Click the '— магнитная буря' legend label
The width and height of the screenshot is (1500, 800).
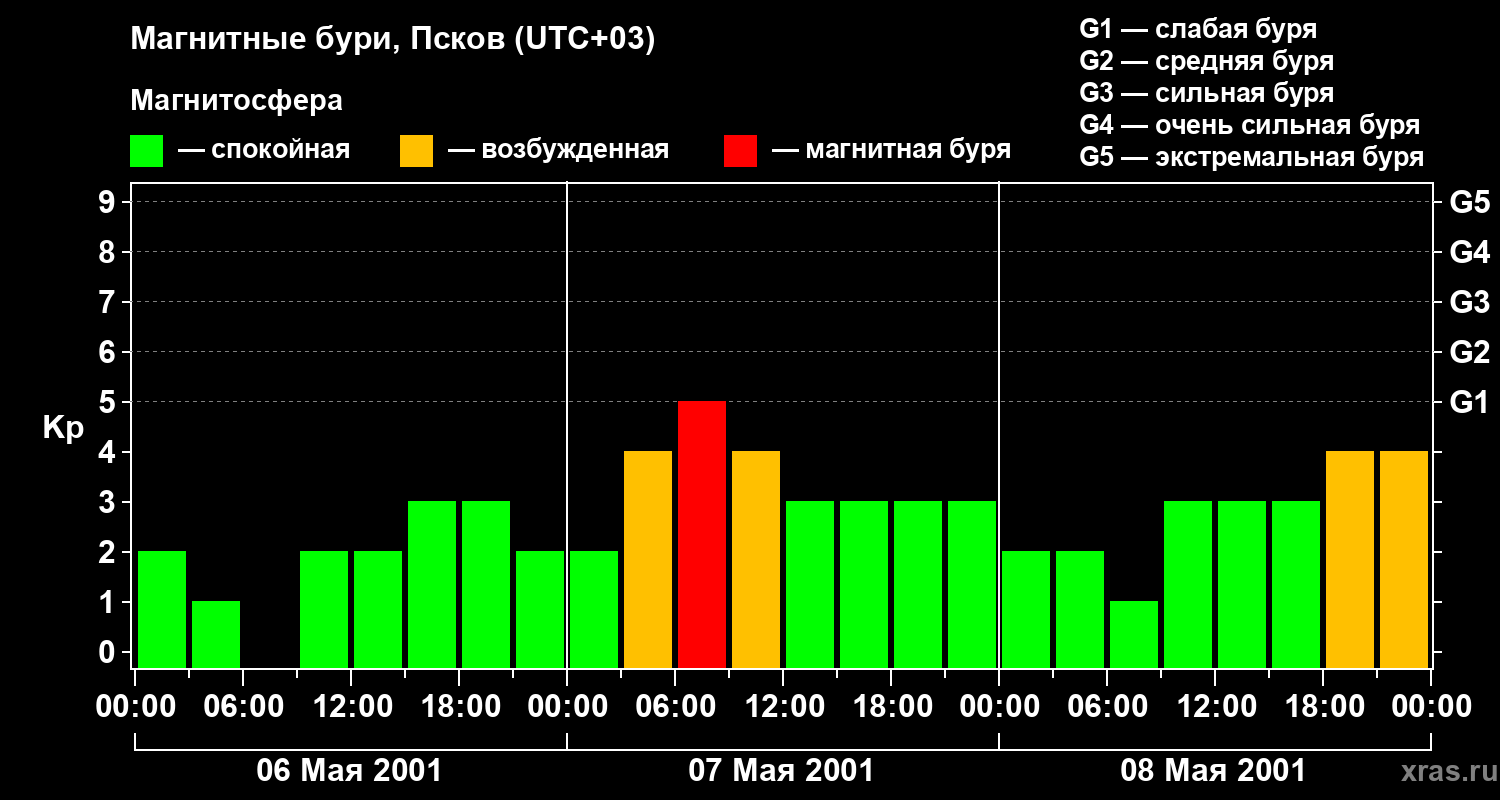pos(891,151)
